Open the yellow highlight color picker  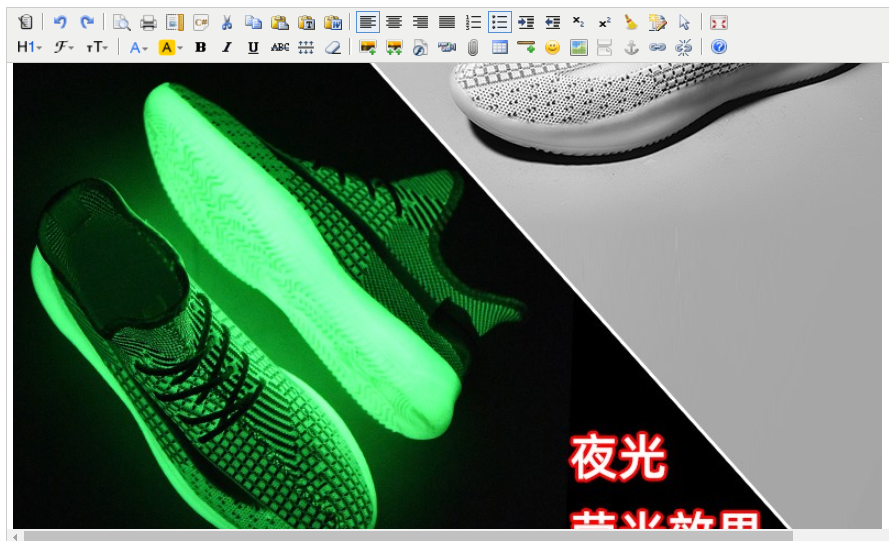(x=170, y=47)
